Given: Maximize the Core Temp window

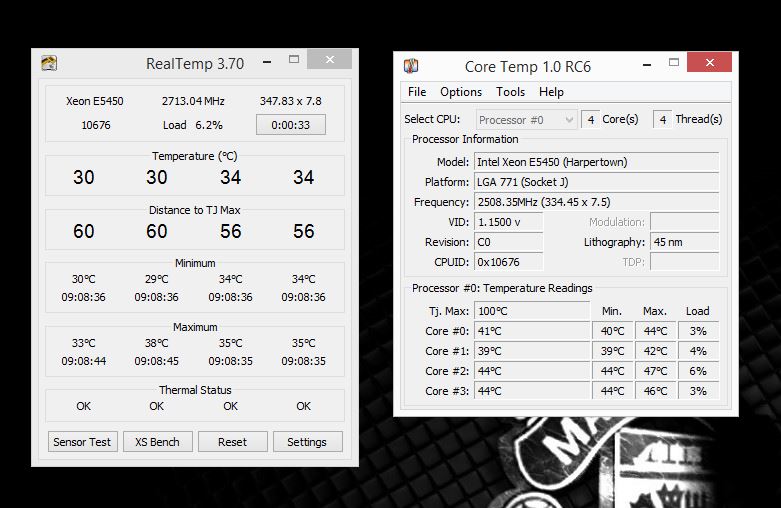Looking at the screenshot, I should pos(674,62).
